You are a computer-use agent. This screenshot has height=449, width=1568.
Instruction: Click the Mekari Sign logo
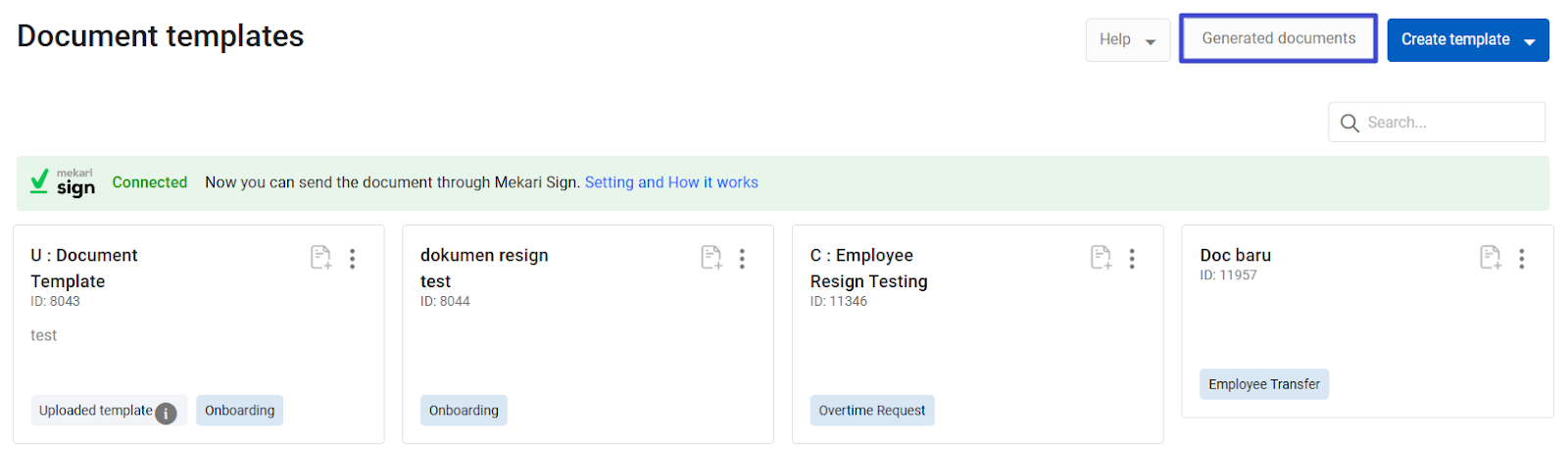click(64, 182)
